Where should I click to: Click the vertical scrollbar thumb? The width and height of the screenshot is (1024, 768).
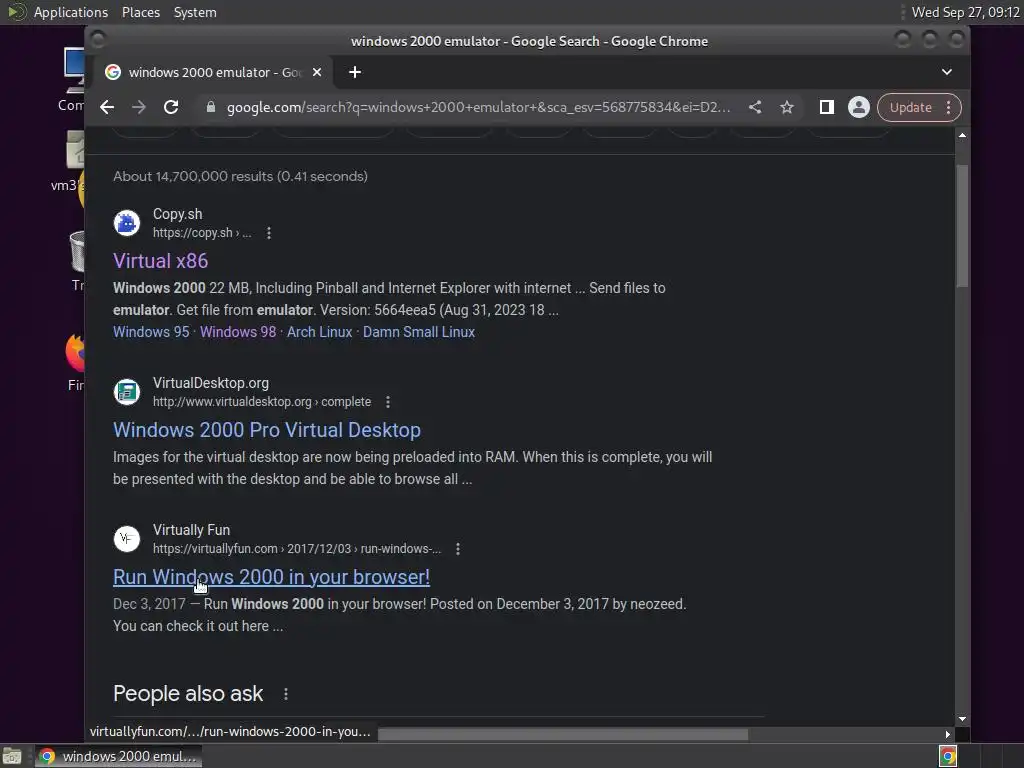tap(962, 225)
